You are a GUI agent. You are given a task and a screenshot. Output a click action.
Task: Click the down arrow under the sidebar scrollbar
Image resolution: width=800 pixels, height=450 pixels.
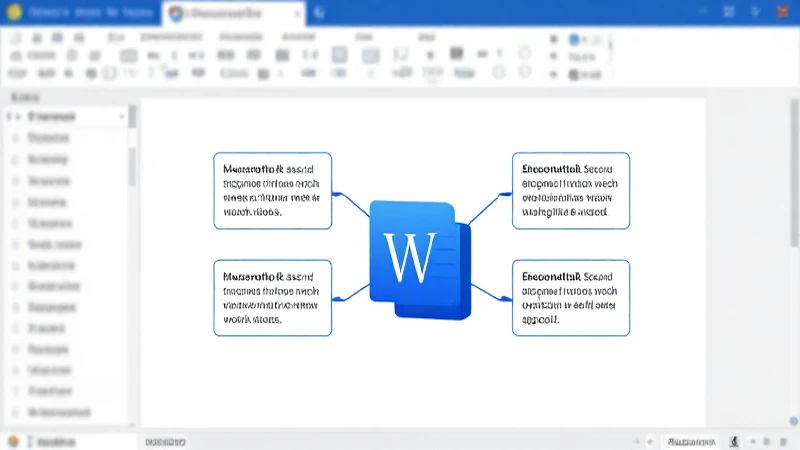tap(132, 424)
